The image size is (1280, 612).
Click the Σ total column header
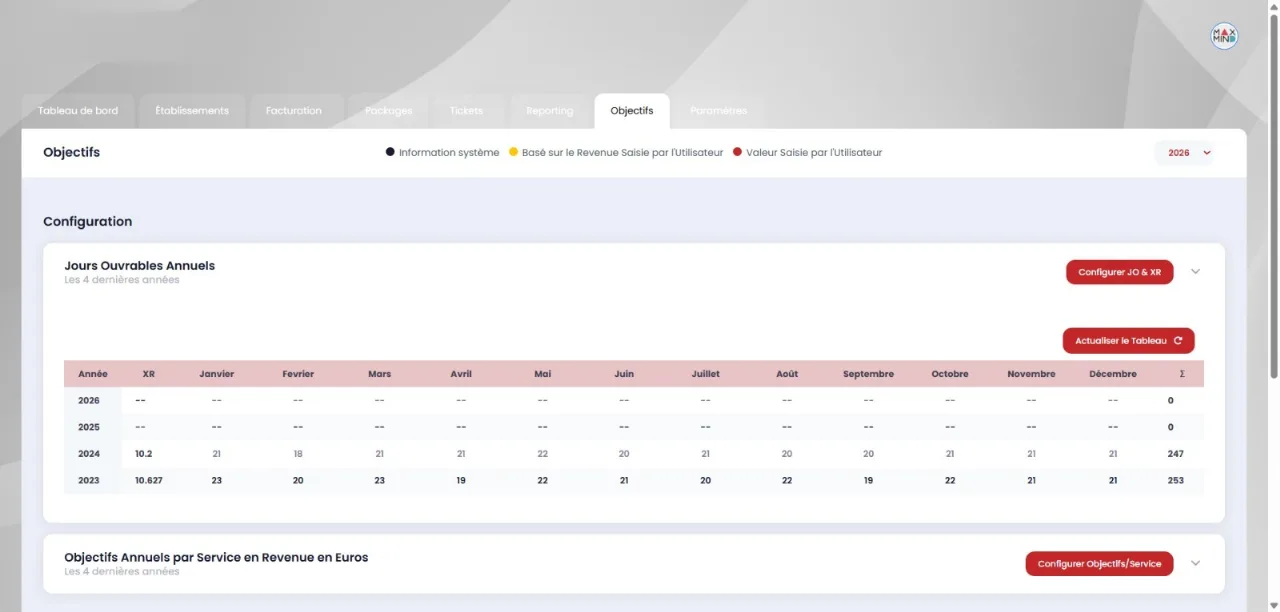[1182, 374]
